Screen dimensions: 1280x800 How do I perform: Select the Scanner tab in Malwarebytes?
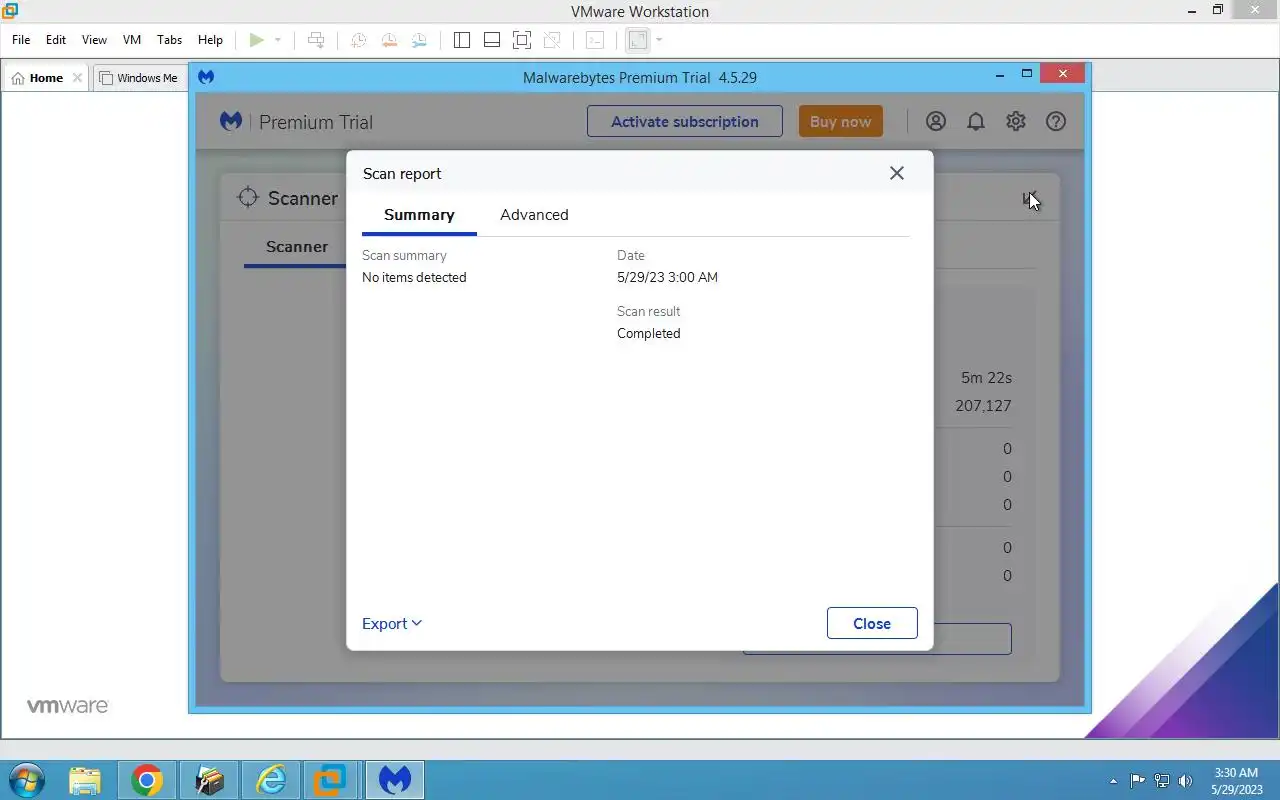[x=297, y=247]
